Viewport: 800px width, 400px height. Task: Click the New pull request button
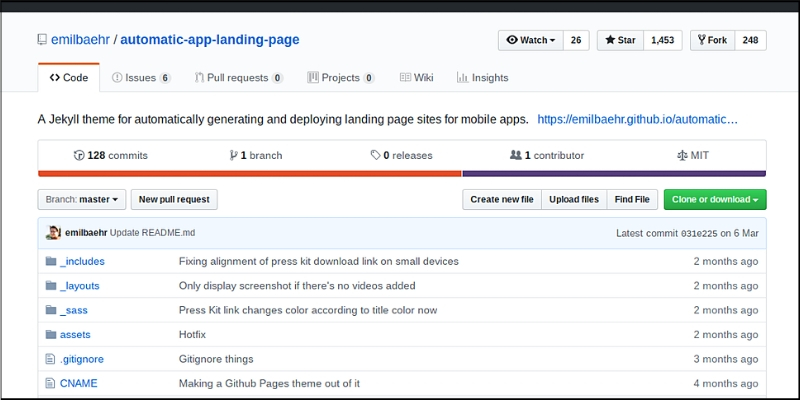(174, 199)
